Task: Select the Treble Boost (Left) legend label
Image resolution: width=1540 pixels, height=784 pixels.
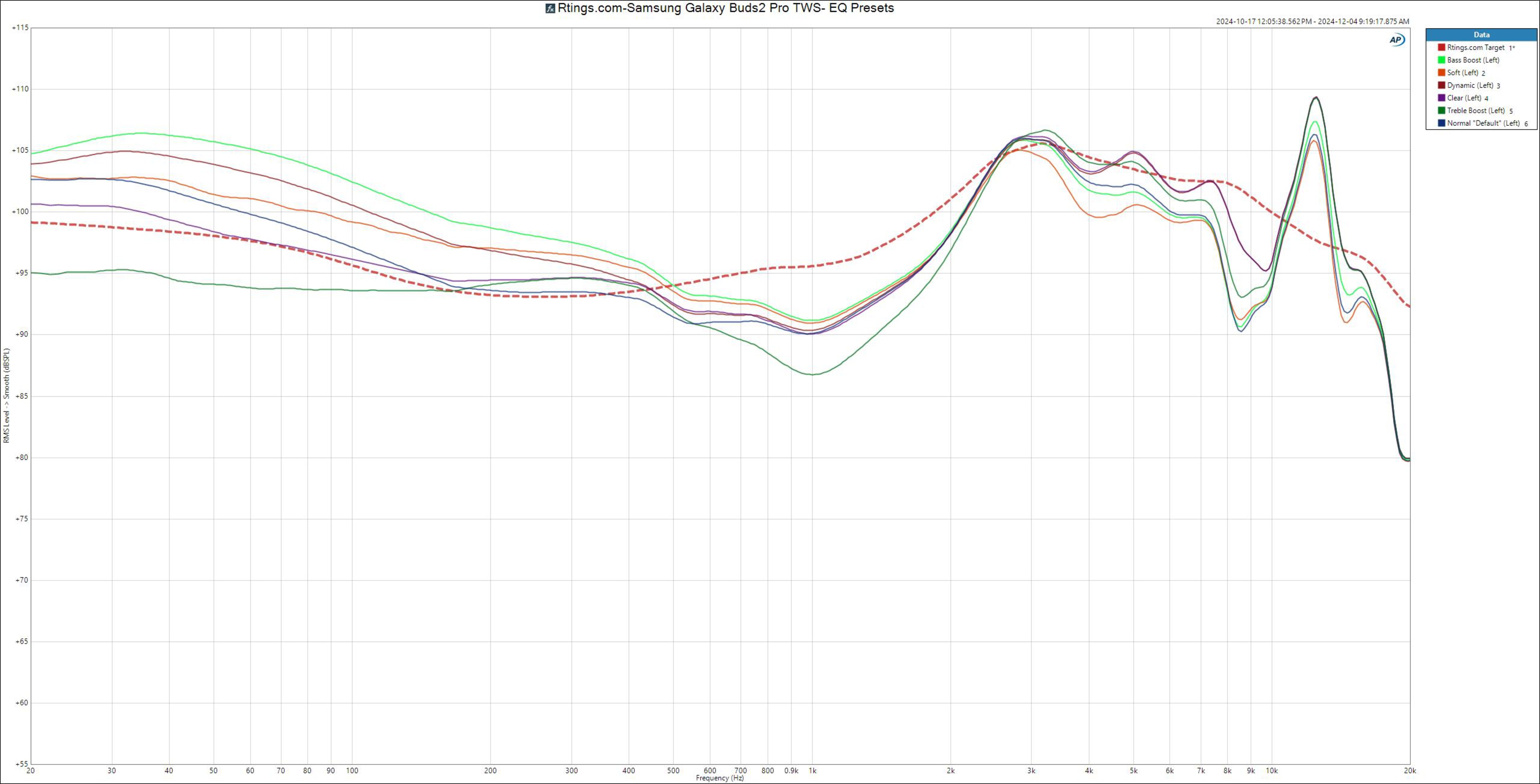Action: [1475, 111]
